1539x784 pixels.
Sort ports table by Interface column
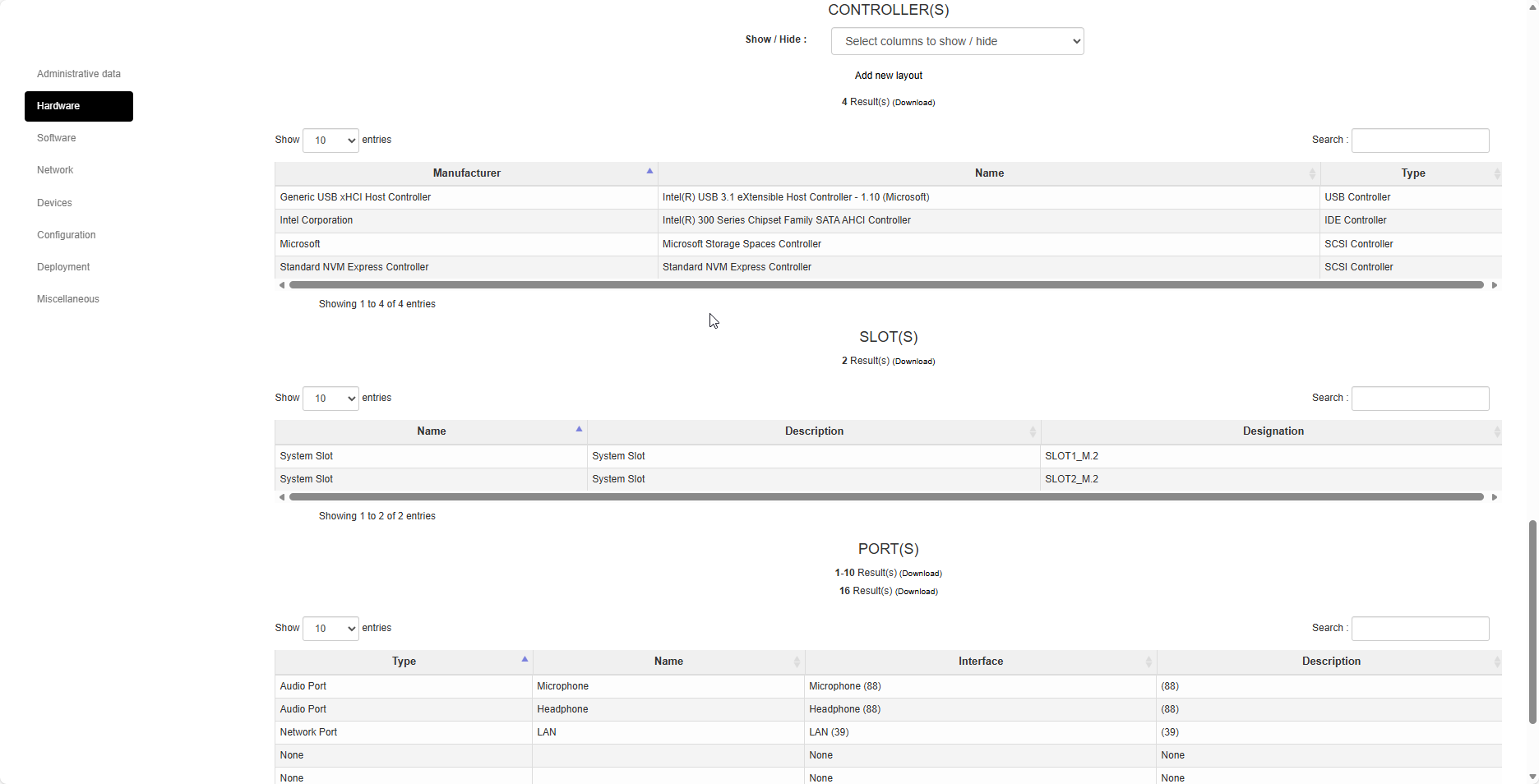980,662
